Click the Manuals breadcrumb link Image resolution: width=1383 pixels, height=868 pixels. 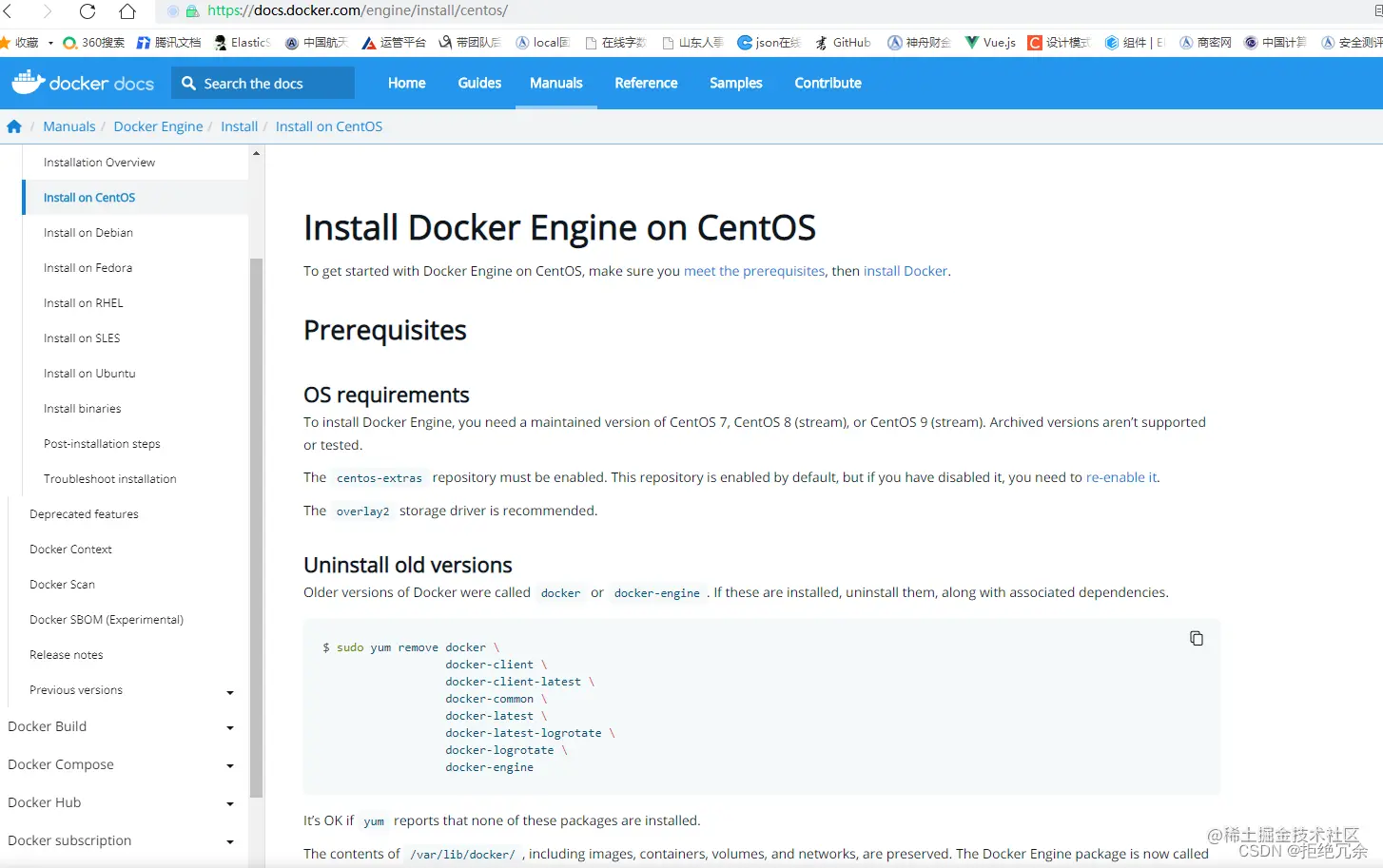click(x=69, y=126)
